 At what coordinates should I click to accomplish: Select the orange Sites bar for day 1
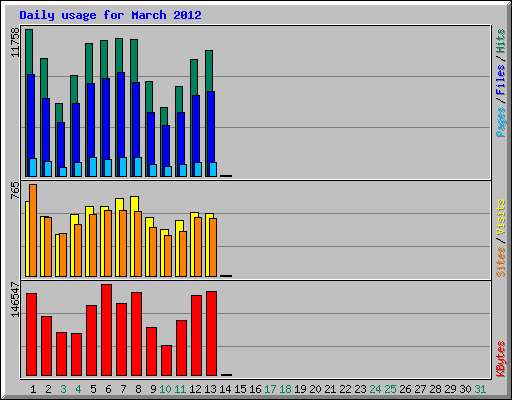pyautogui.click(x=33, y=230)
